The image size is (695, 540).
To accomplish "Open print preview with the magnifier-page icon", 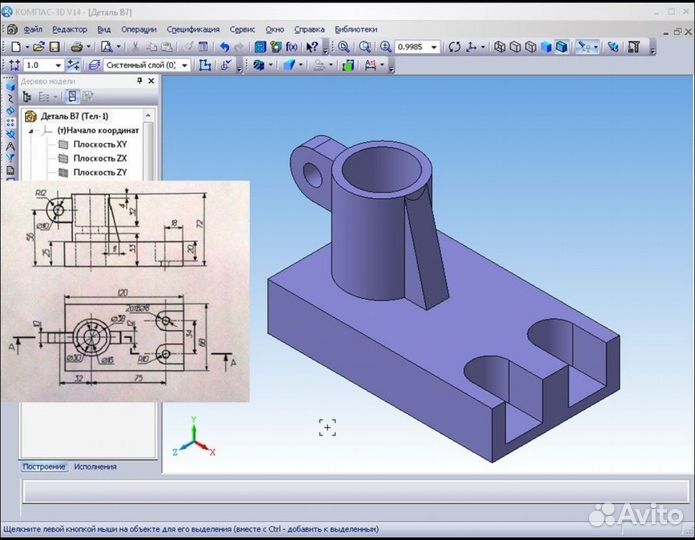I will tap(106, 47).
